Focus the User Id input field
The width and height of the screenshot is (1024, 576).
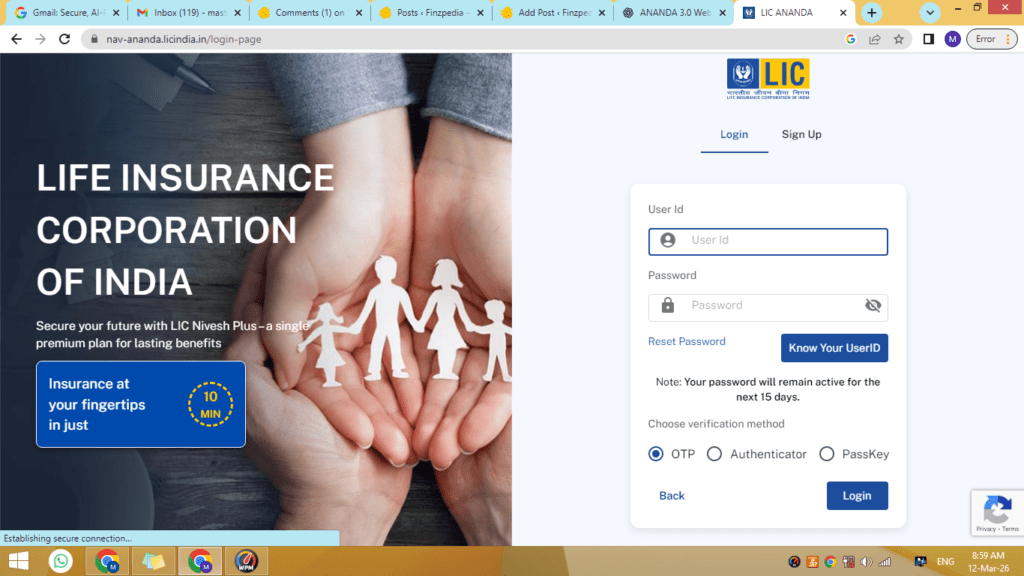pyautogui.click(x=780, y=241)
